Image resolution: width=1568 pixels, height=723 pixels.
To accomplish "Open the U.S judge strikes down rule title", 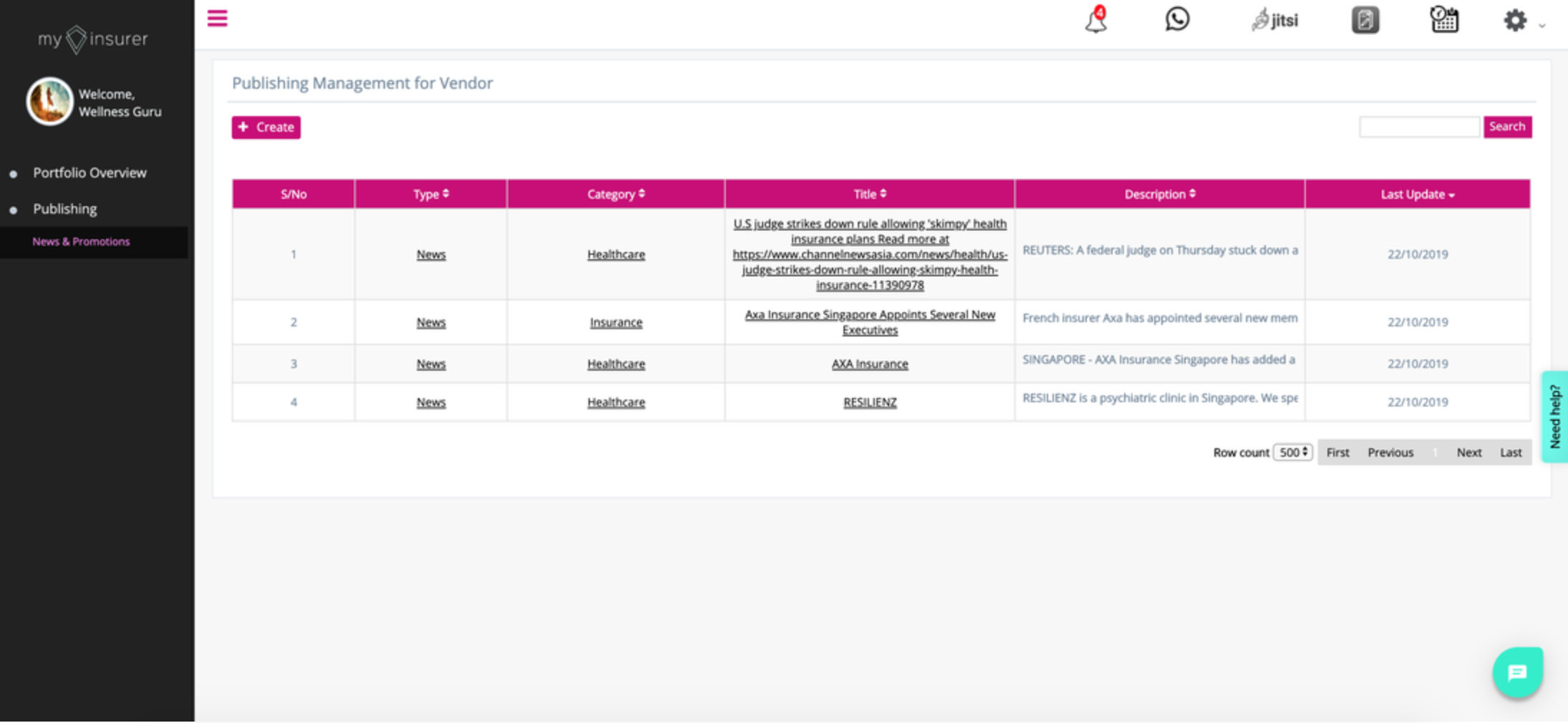I will (x=870, y=254).
